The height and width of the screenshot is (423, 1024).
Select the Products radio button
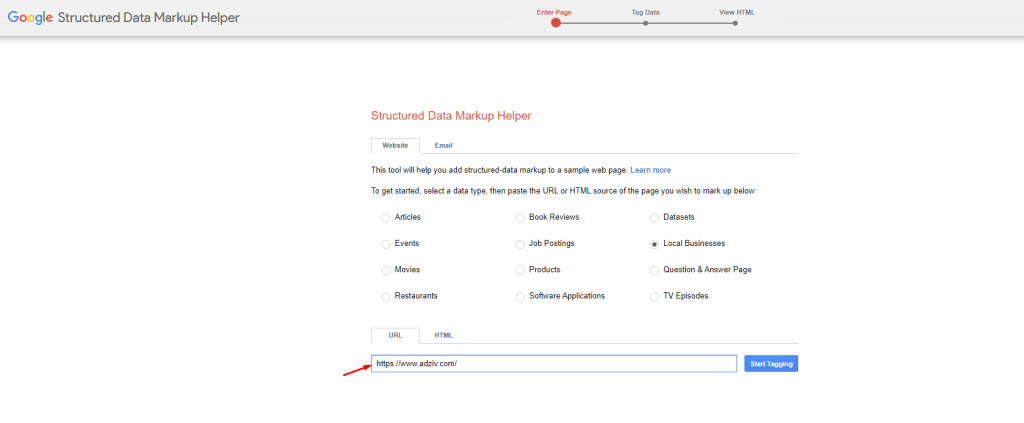520,270
